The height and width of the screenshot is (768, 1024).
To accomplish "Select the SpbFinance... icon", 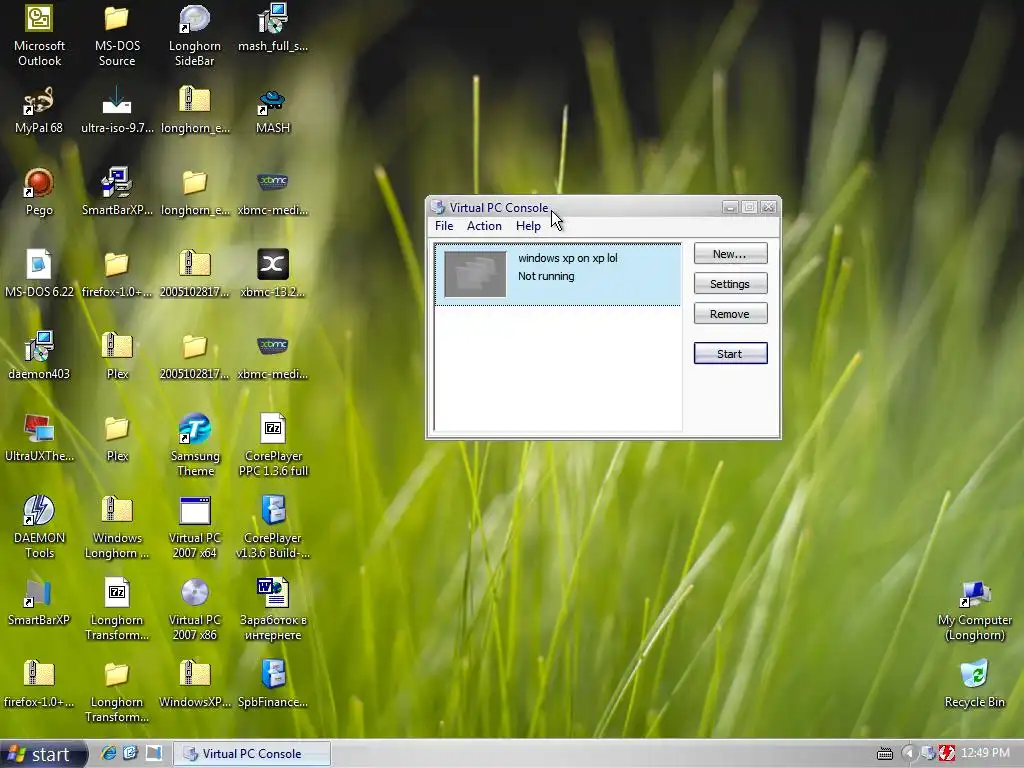I will click(x=272, y=684).
